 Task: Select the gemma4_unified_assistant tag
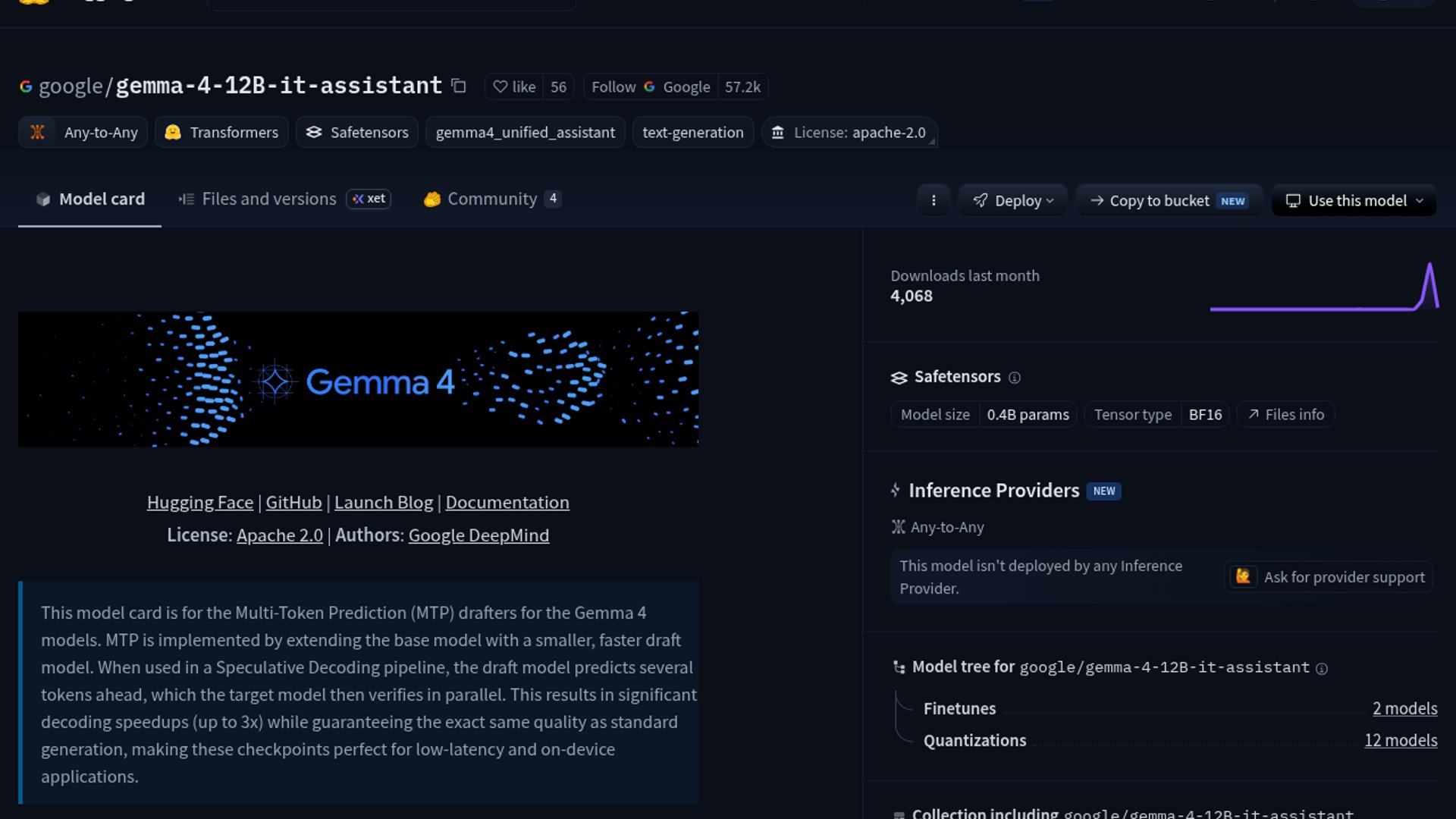click(x=525, y=132)
